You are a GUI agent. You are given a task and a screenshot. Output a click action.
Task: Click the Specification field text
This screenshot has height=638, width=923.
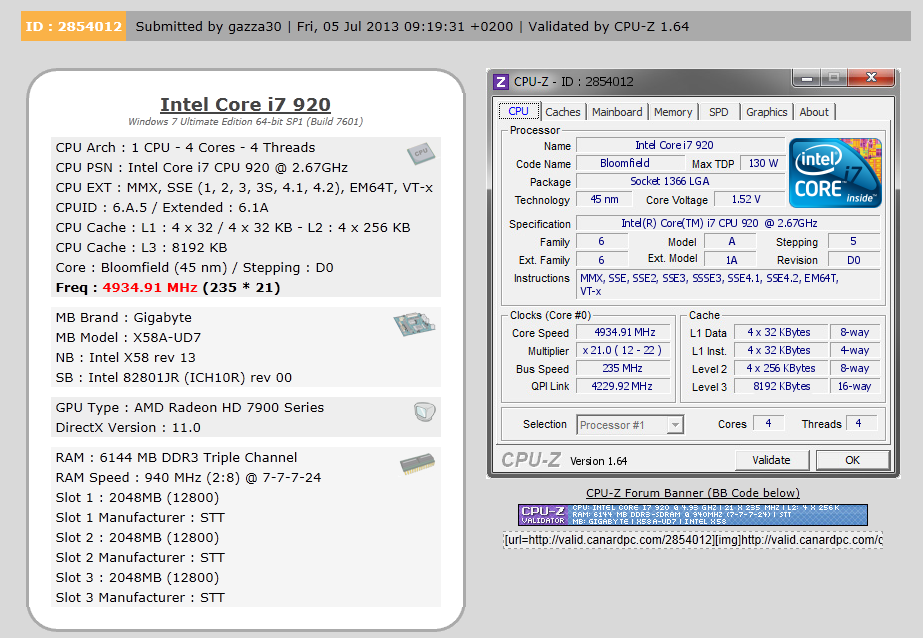coord(728,224)
